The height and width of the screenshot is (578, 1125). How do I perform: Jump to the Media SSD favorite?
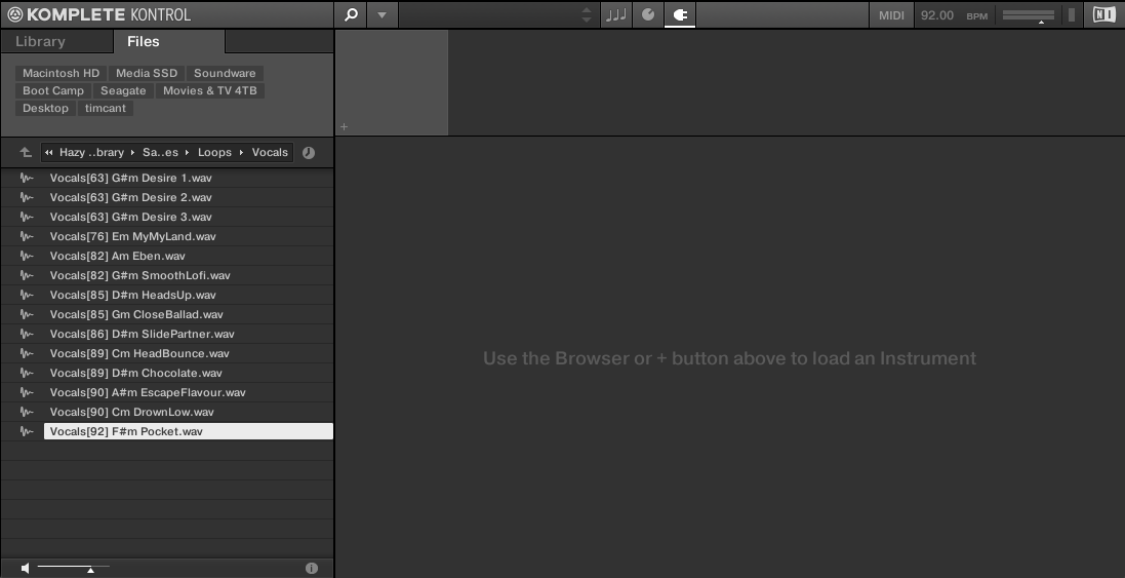[148, 73]
